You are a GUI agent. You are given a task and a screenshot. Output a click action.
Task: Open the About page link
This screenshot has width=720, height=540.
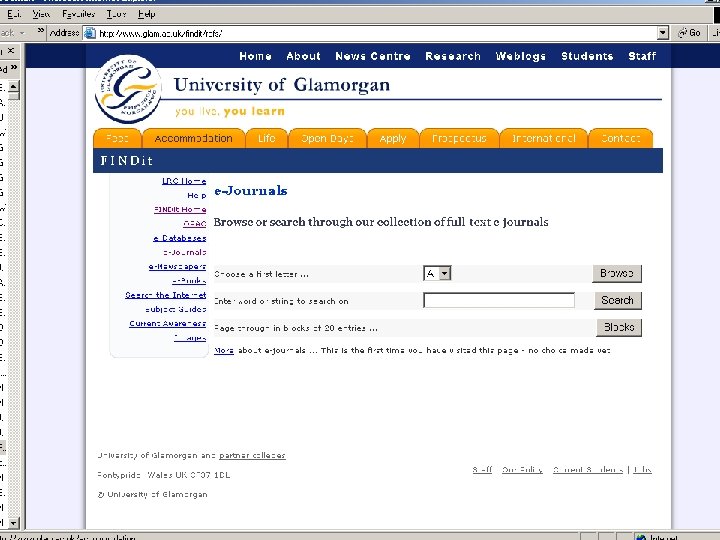[x=303, y=56]
